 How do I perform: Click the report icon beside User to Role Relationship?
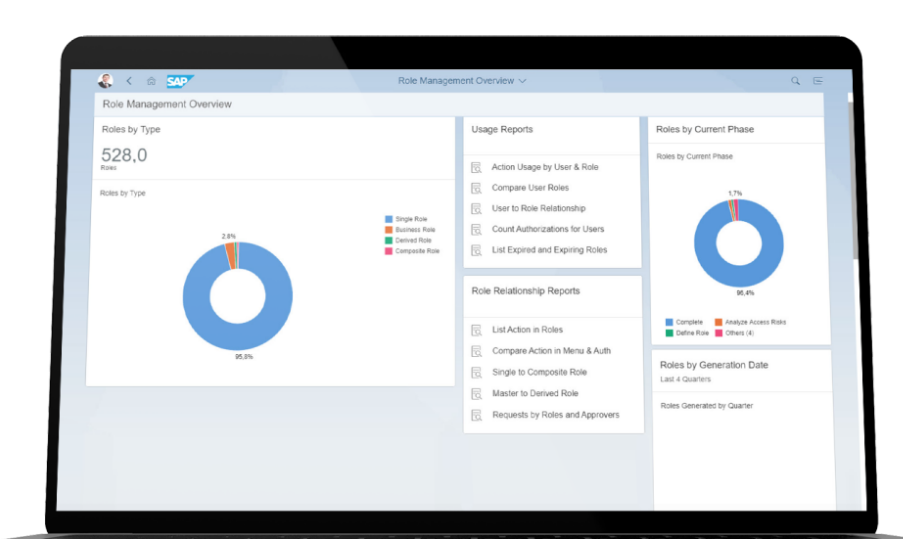[x=476, y=209]
